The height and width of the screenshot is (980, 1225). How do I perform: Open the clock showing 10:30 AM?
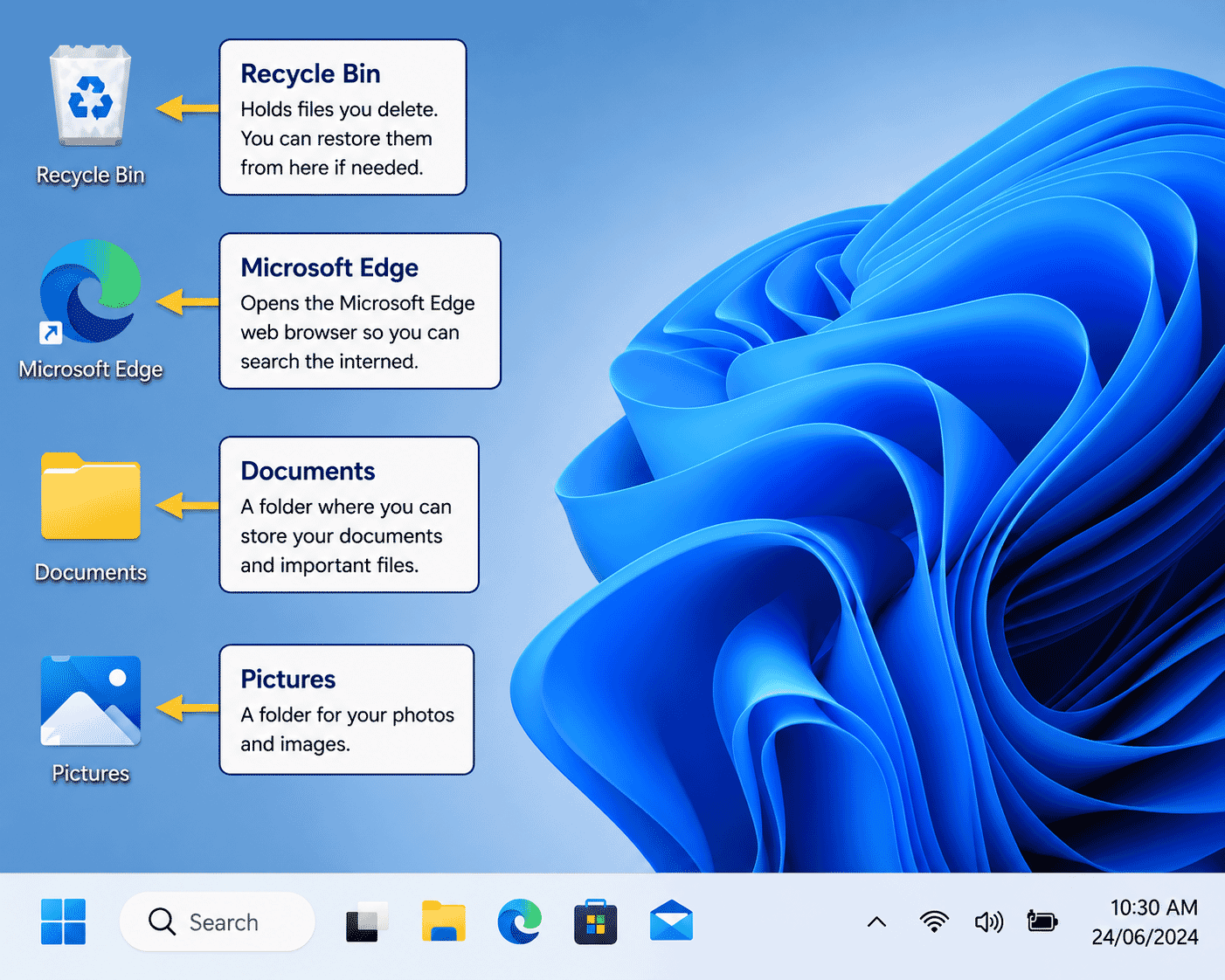[x=1153, y=908]
